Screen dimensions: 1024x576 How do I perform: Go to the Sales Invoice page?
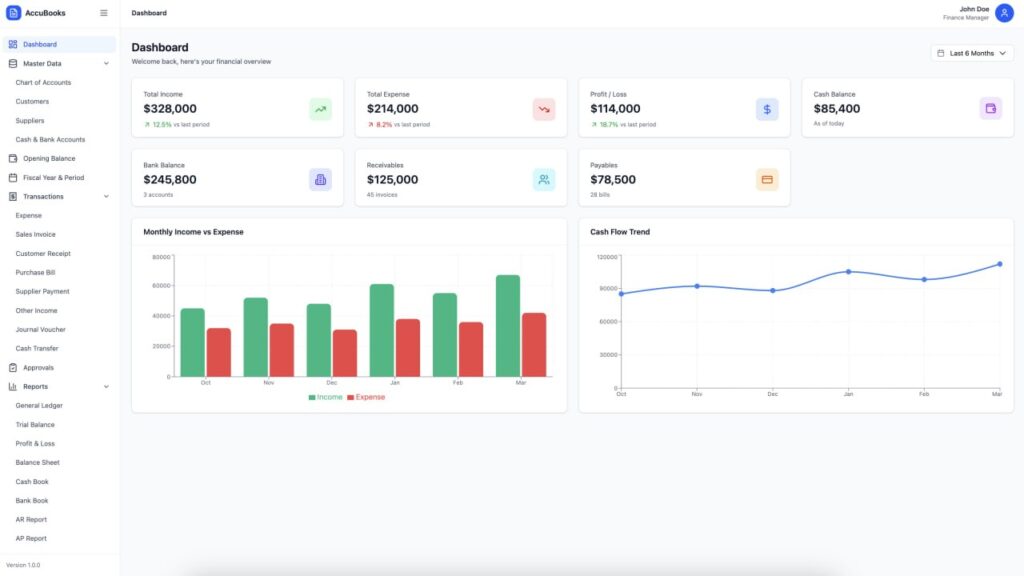point(35,234)
